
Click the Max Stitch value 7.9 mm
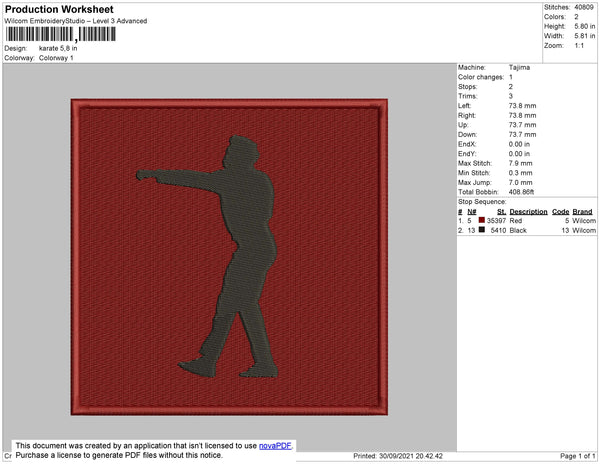(520, 163)
